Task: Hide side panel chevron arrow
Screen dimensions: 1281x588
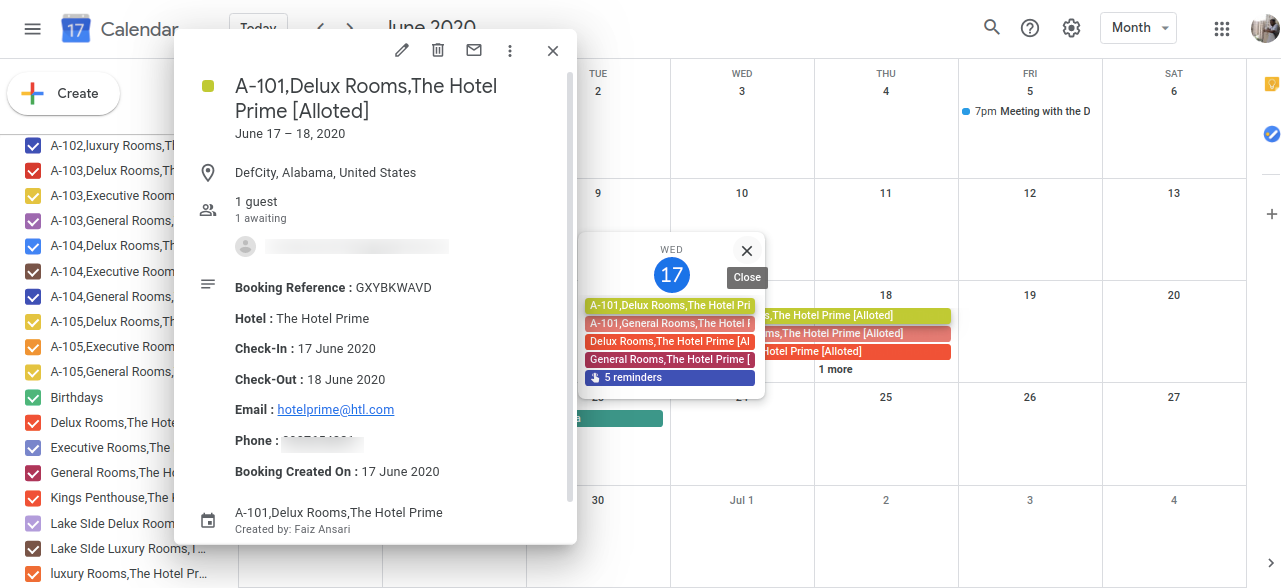Action: (1271, 563)
